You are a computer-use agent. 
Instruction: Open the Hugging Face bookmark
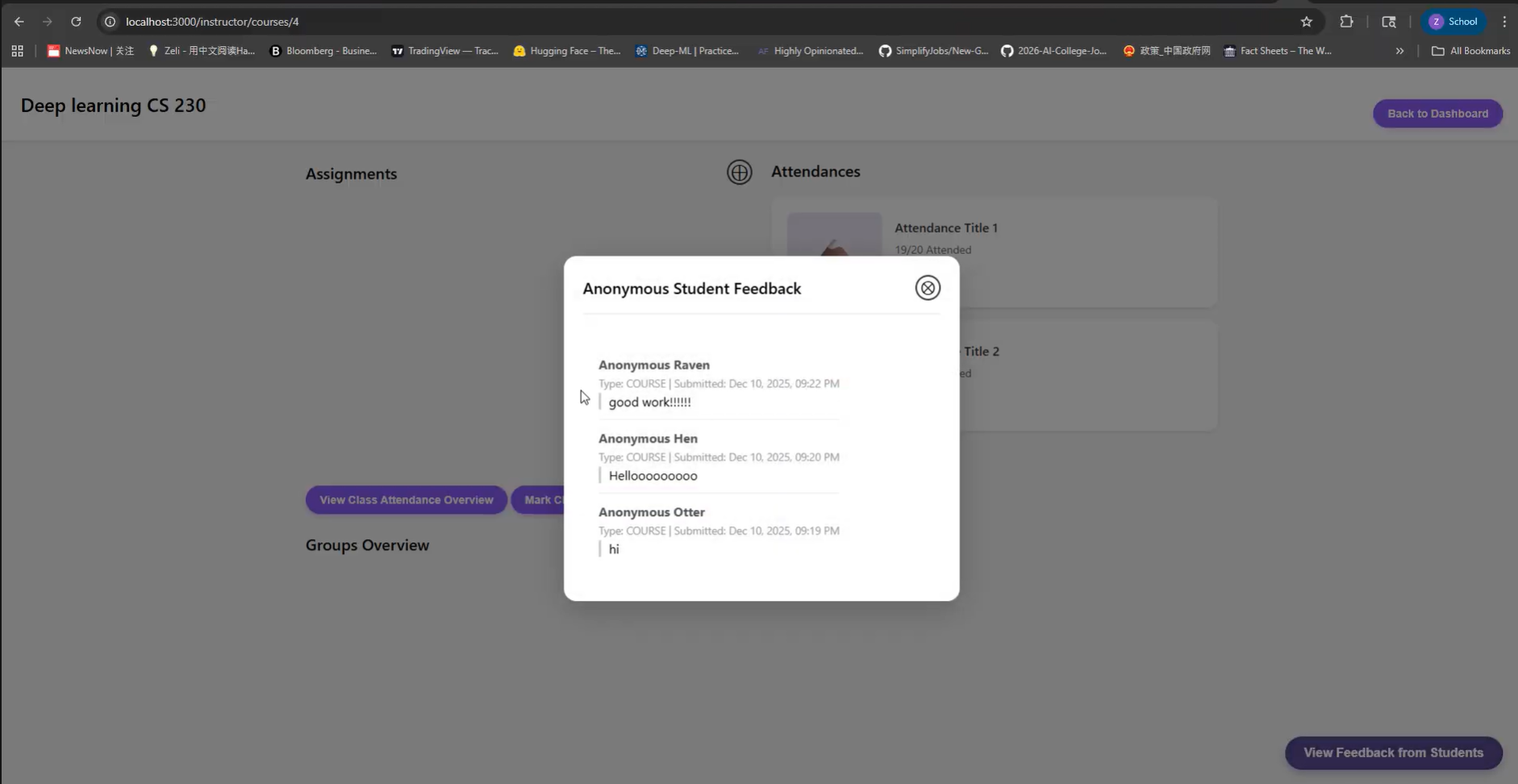(566, 51)
